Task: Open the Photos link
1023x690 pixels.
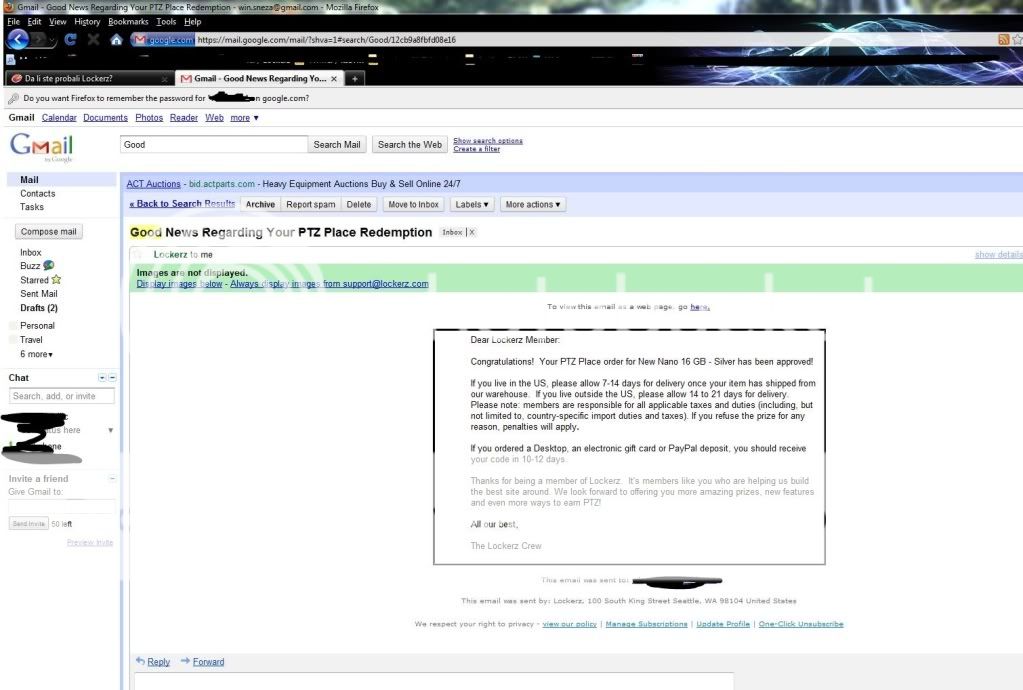Action: [x=149, y=118]
